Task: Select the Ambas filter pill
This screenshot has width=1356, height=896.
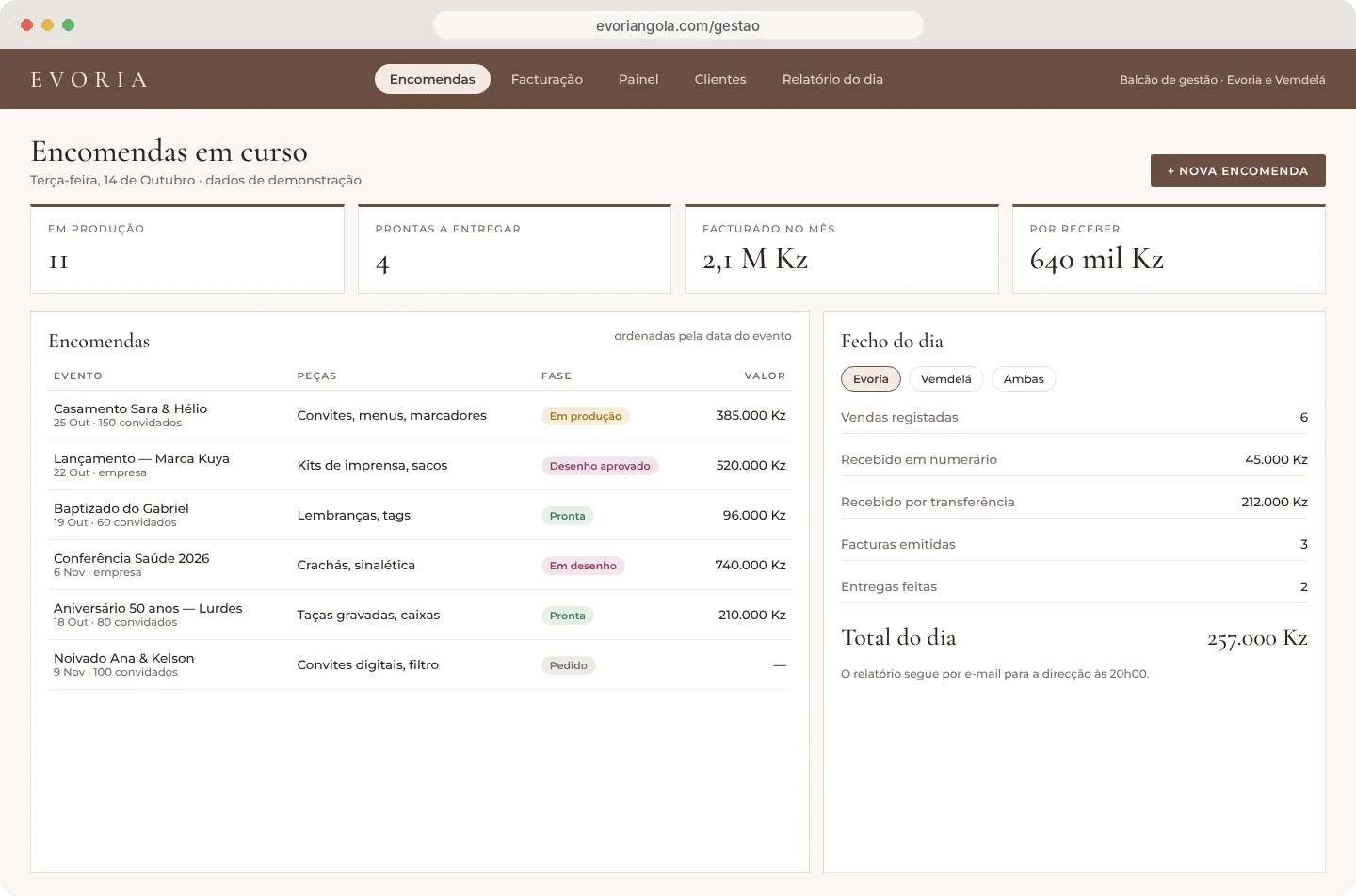Action: tap(1024, 378)
